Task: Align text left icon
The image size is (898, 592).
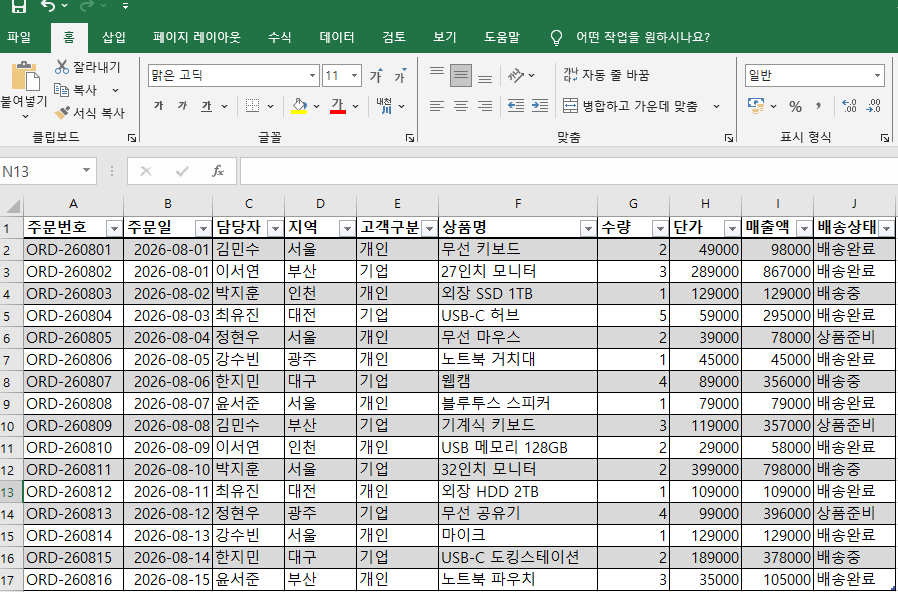Action: (x=437, y=106)
